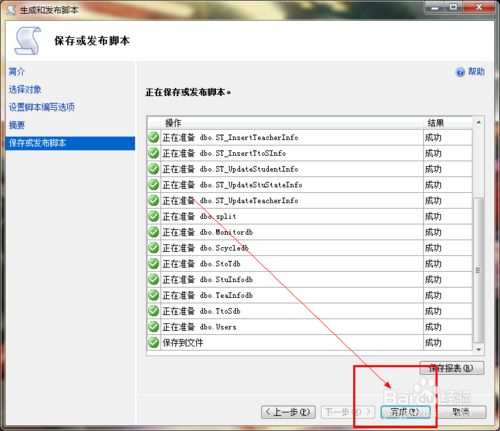Open the 简介 step
The width and height of the screenshot is (500, 431).
coord(17,71)
